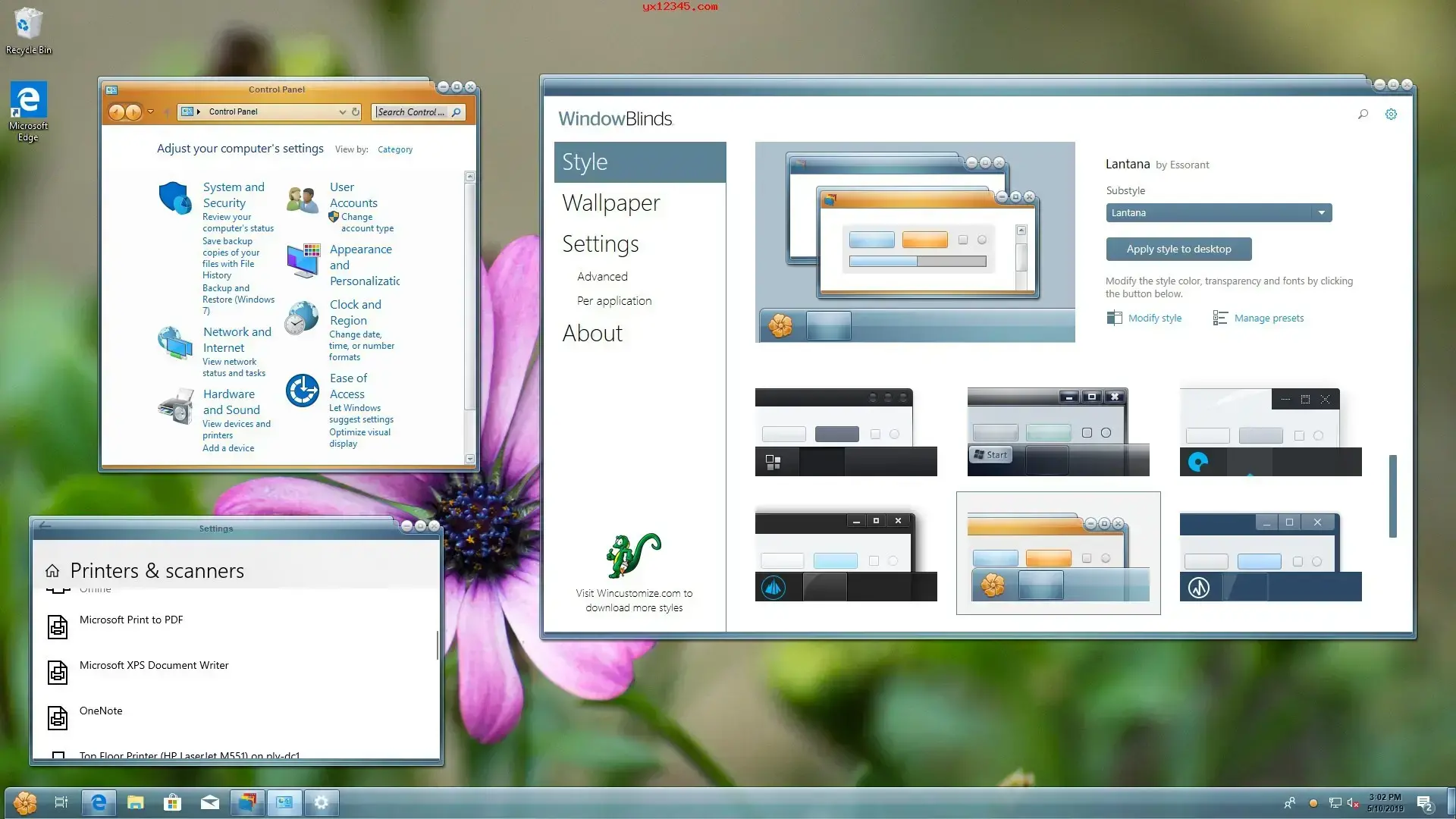Image resolution: width=1456 pixels, height=819 pixels.
Task: Open Mail from the taskbar
Action: point(210,802)
